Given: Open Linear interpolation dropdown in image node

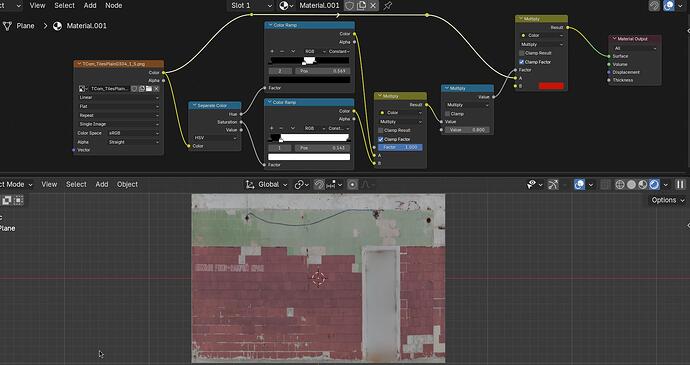Looking at the screenshot, I should click(118, 97).
